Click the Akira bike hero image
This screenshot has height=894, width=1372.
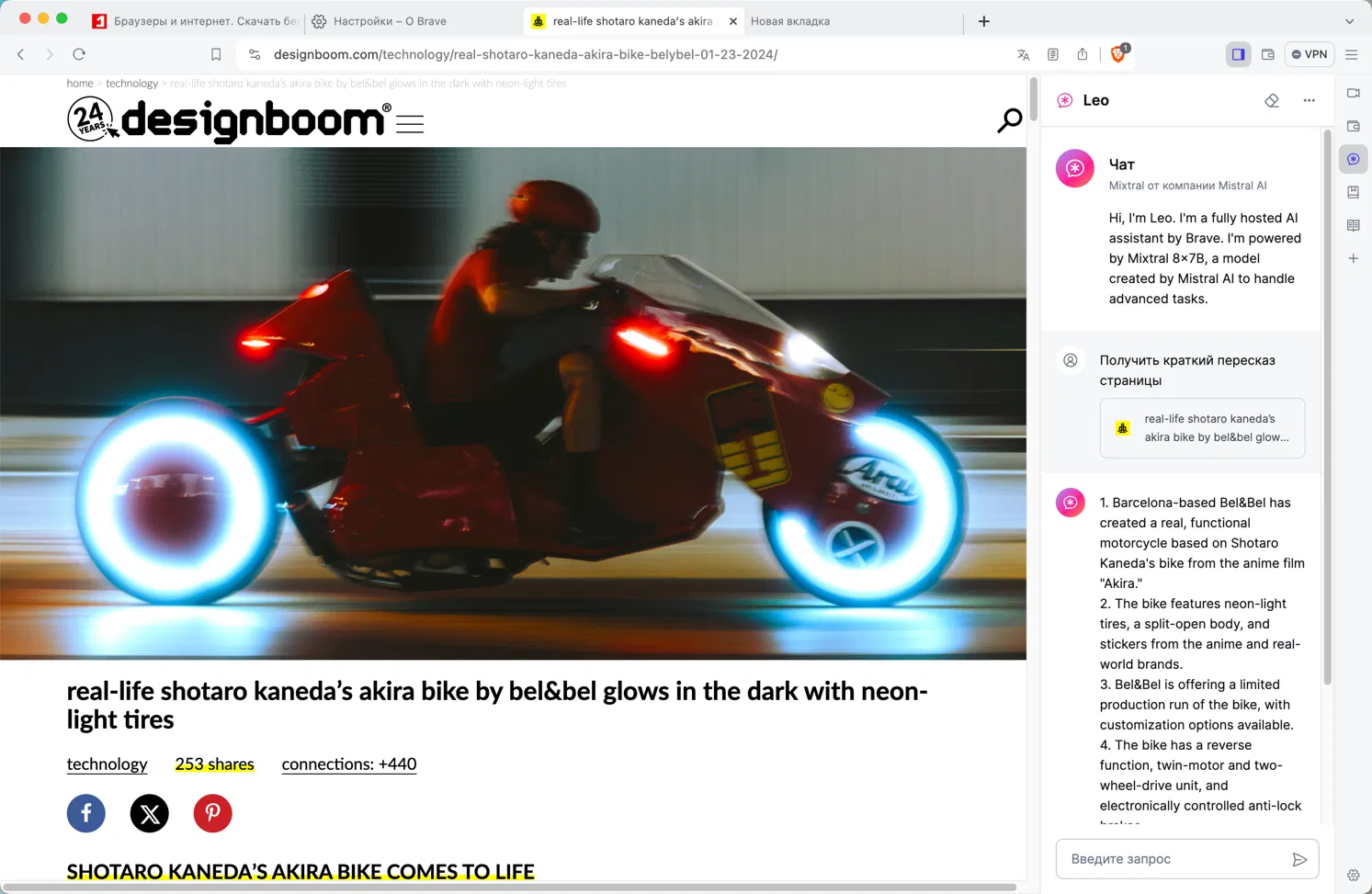(513, 403)
